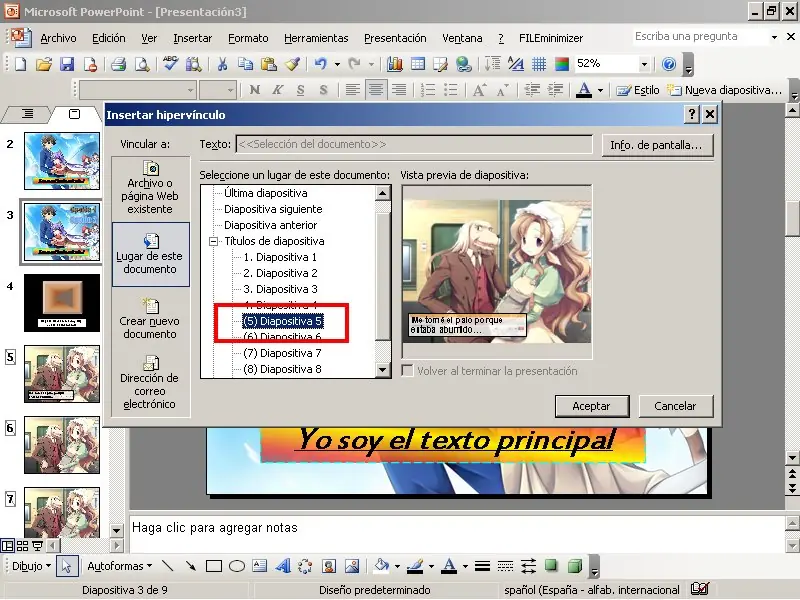This screenshot has width=800, height=600.
Task: Toggle 'Volver al terminar la presentación' checkbox
Action: click(x=408, y=371)
